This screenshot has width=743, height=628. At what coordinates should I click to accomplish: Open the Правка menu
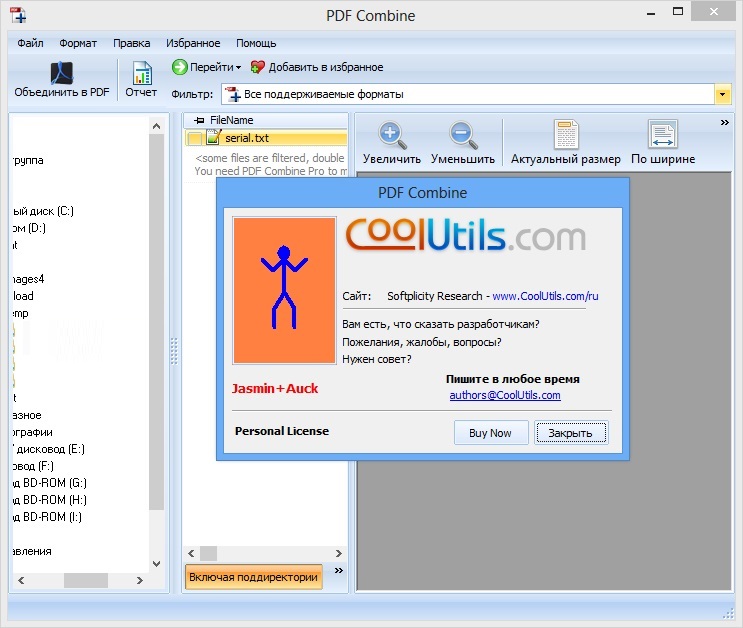[x=132, y=43]
